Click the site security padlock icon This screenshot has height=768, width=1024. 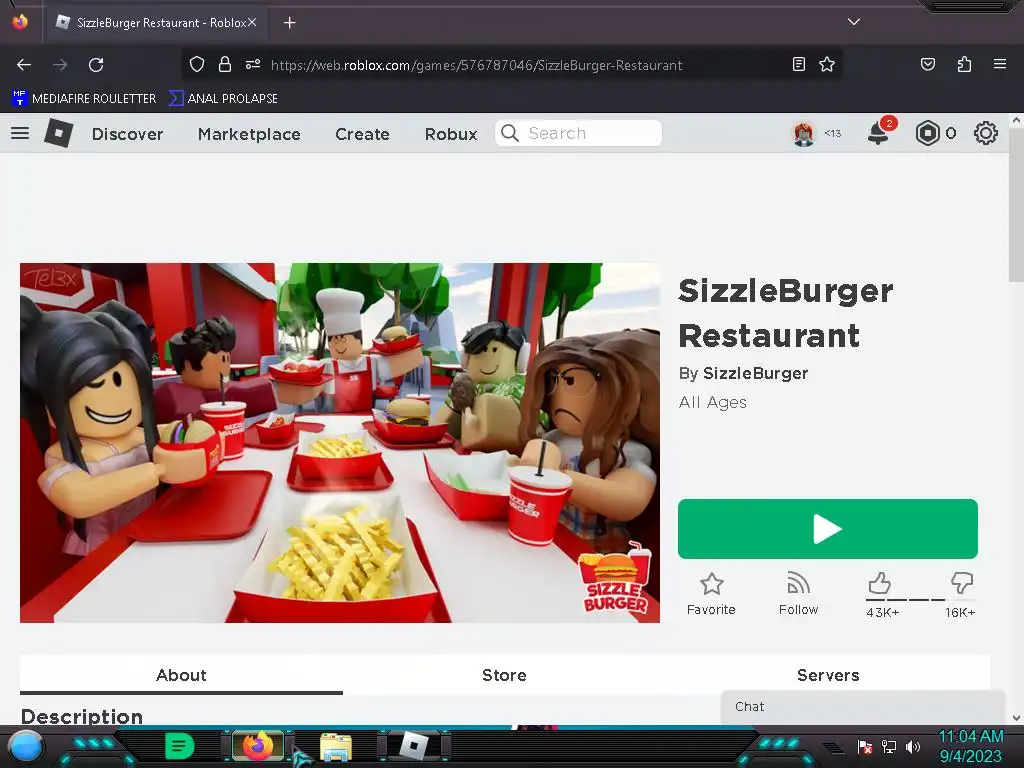225,64
